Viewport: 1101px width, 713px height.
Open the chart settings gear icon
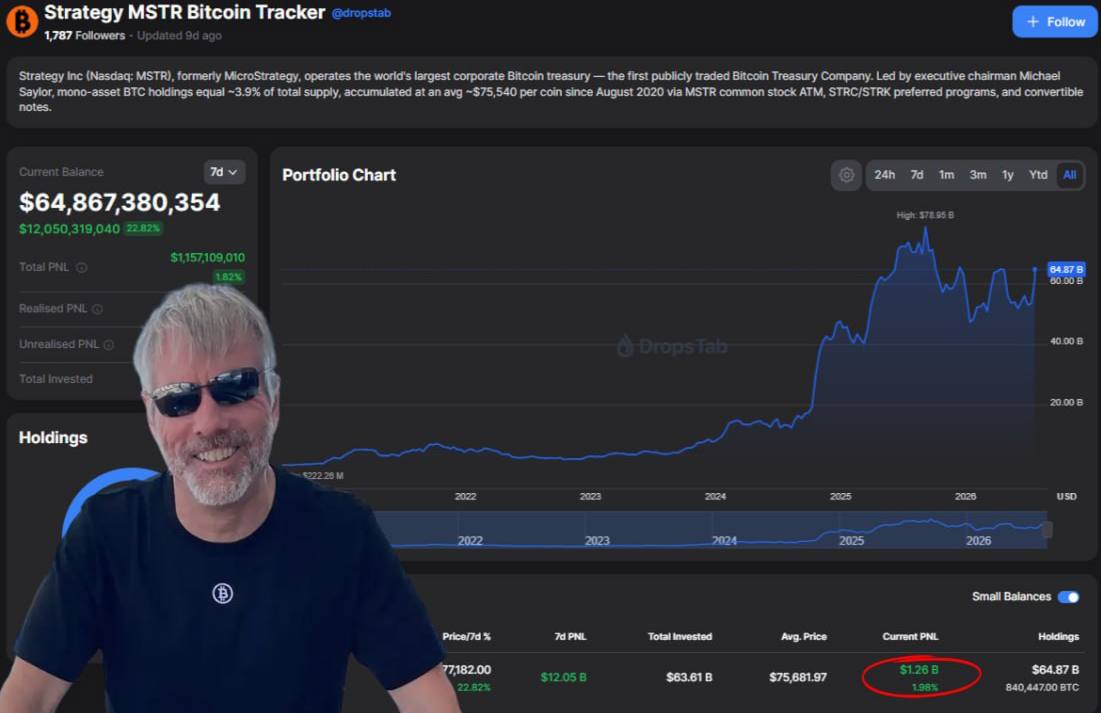[x=846, y=175]
